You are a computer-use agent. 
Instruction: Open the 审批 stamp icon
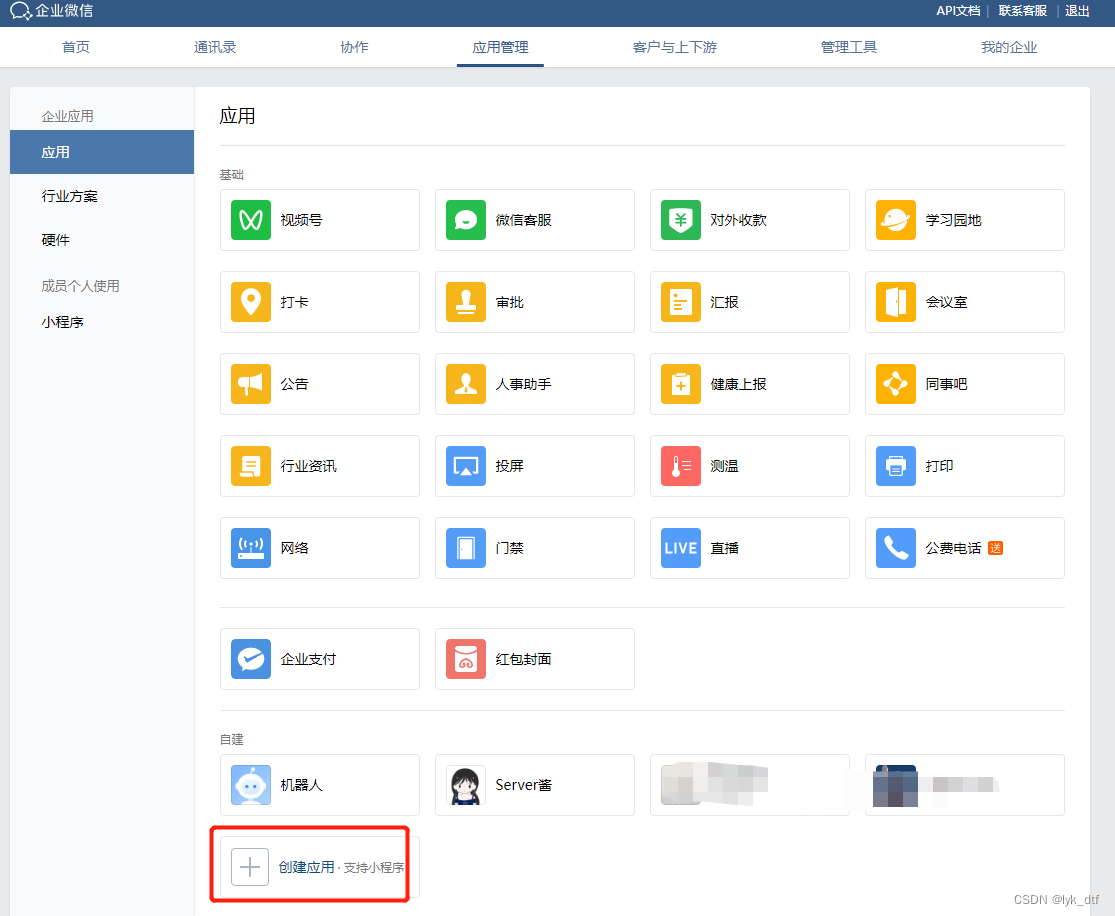tap(466, 302)
